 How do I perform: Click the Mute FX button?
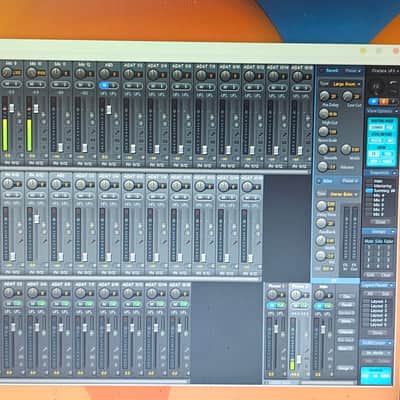pos(345,348)
